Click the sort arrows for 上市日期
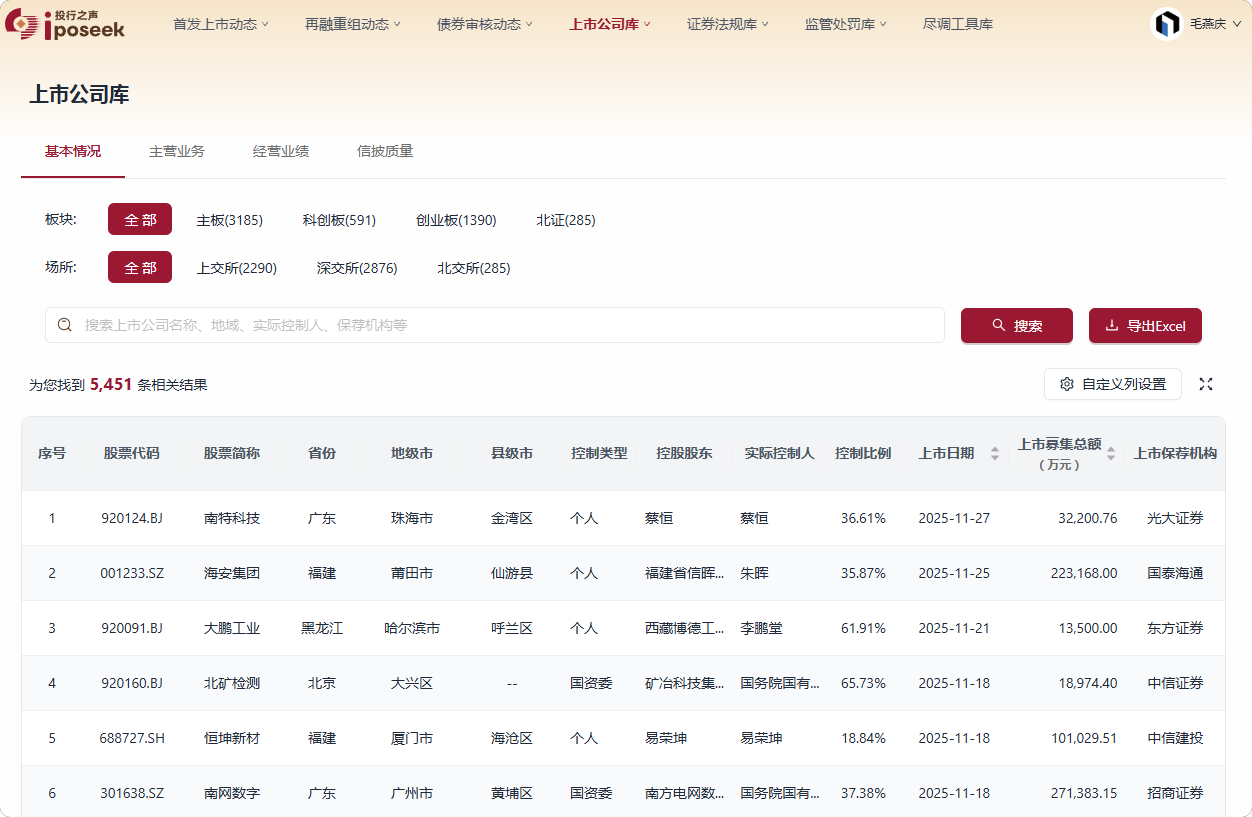The height and width of the screenshot is (817, 1252). (x=994, y=453)
